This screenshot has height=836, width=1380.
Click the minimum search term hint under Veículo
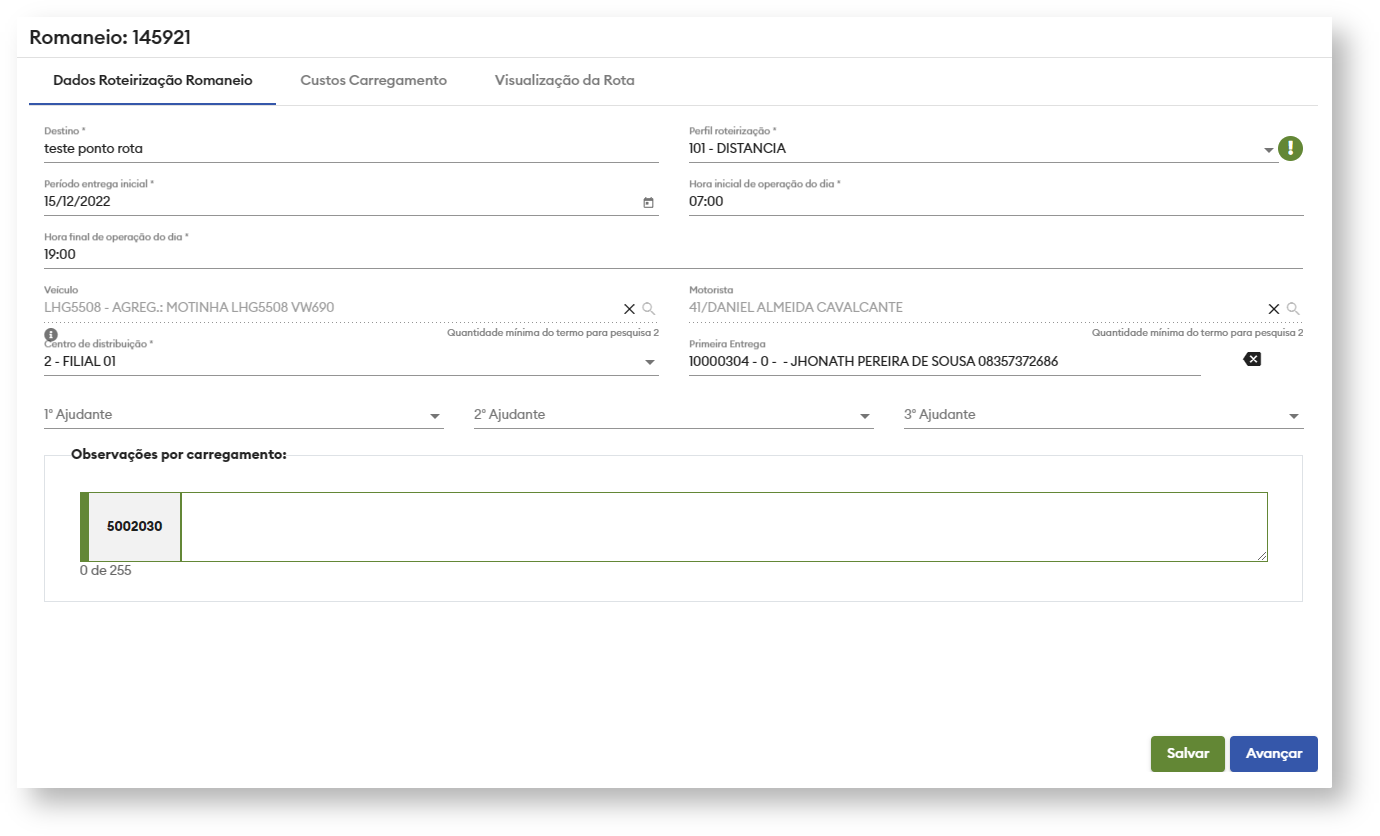click(553, 333)
